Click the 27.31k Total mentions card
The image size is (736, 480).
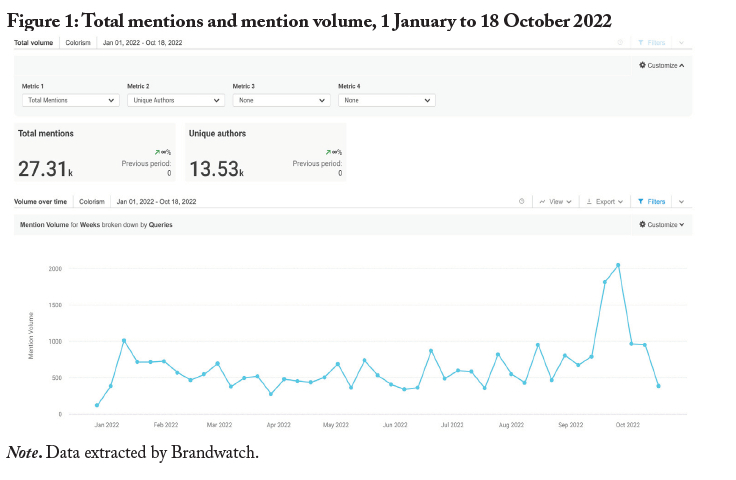tap(95, 153)
